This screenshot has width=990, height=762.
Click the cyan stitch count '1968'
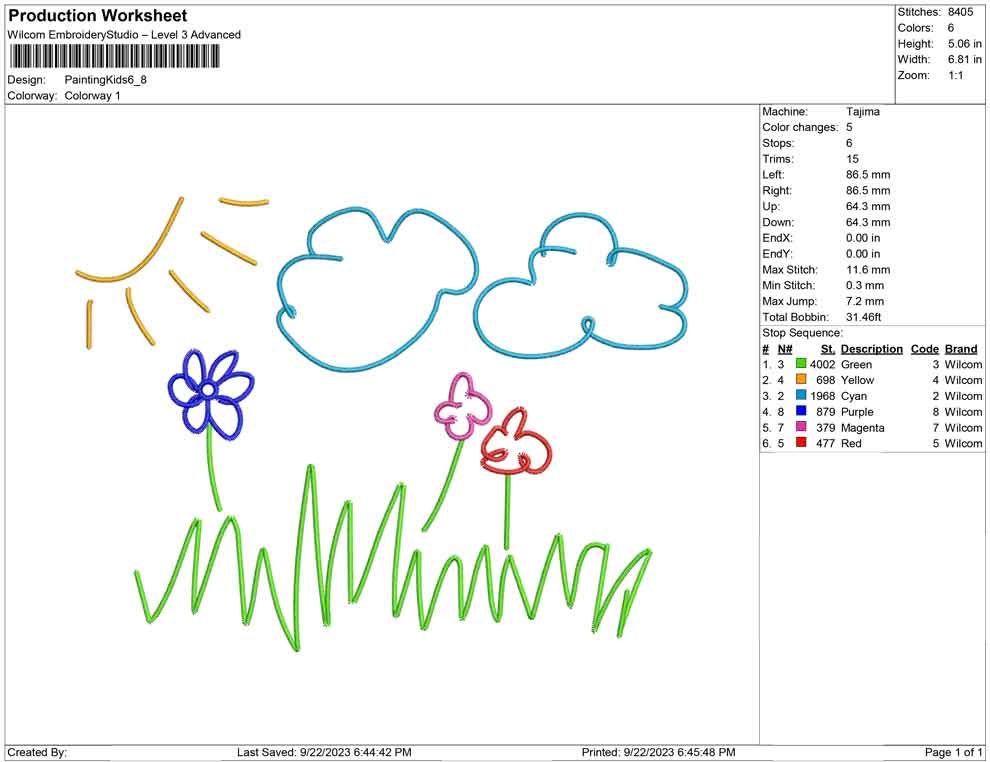point(823,396)
